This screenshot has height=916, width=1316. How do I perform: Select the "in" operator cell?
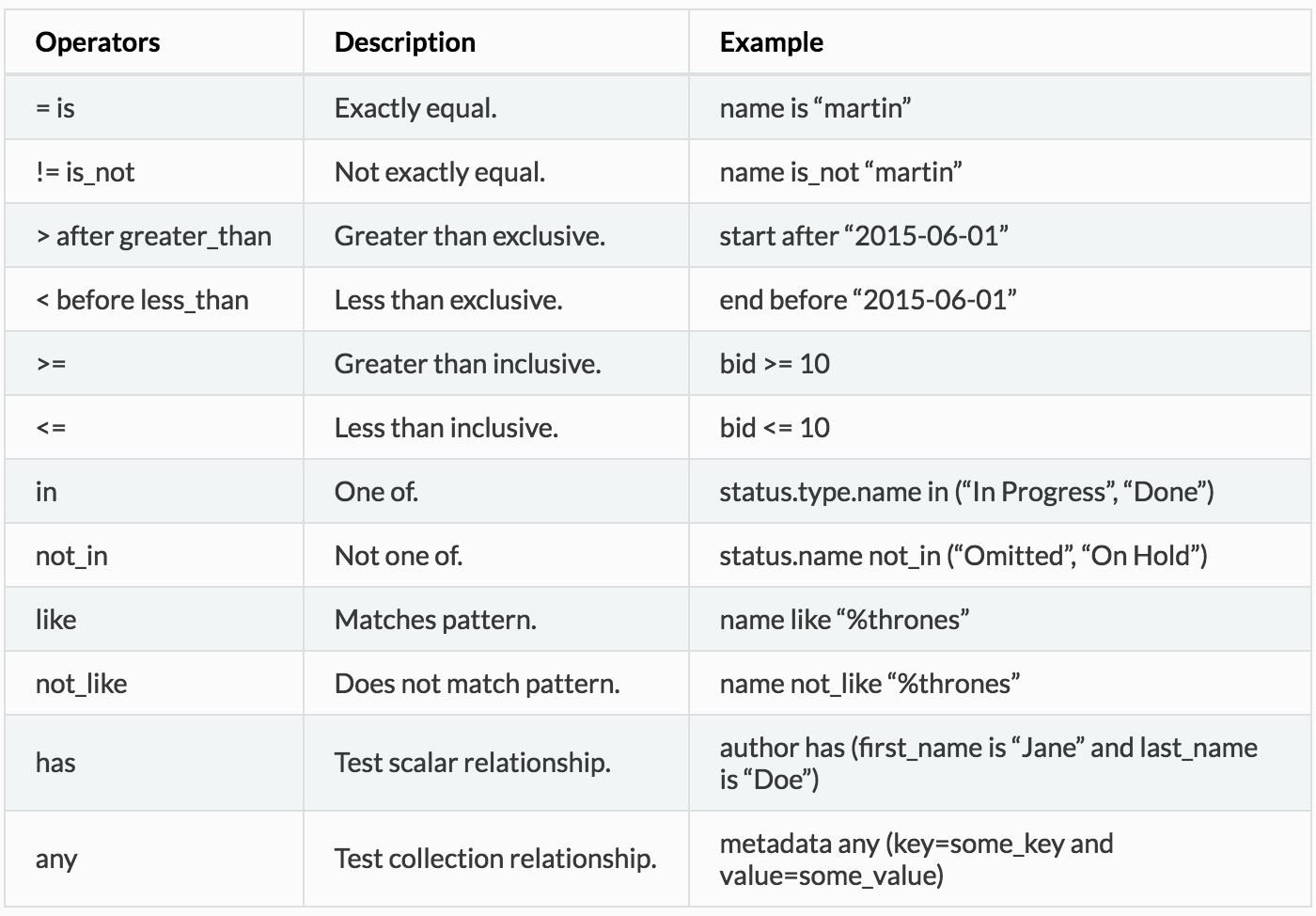point(47,492)
